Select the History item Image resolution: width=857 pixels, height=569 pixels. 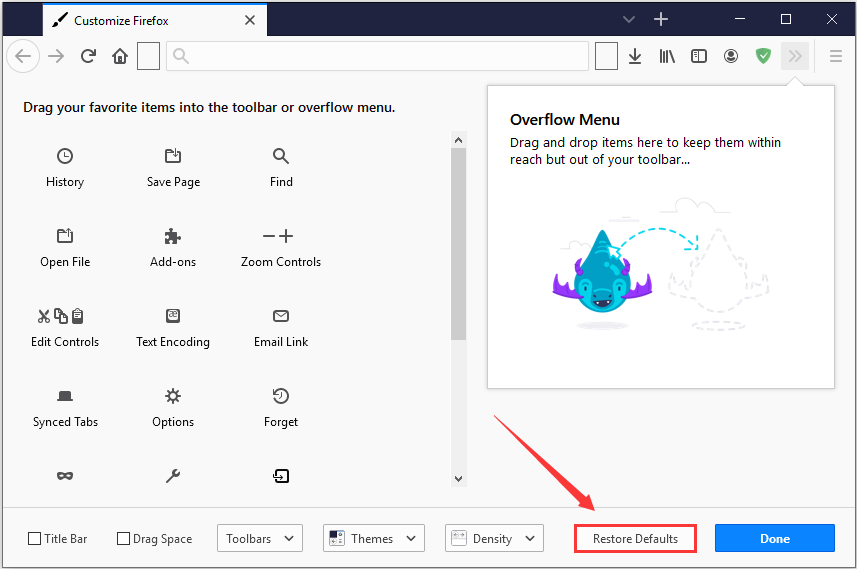coord(64,168)
